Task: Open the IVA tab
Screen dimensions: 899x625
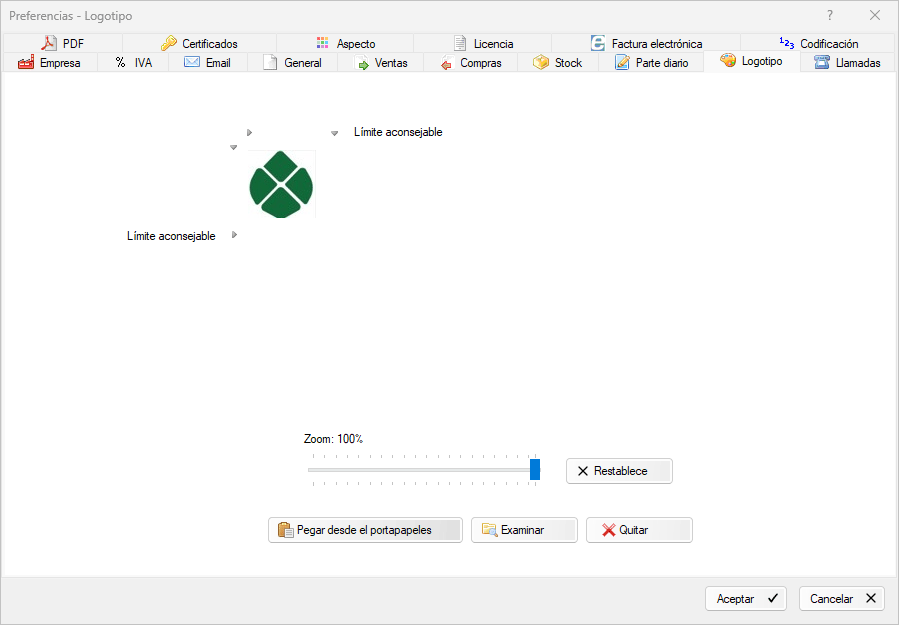Action: pyautogui.click(x=133, y=62)
